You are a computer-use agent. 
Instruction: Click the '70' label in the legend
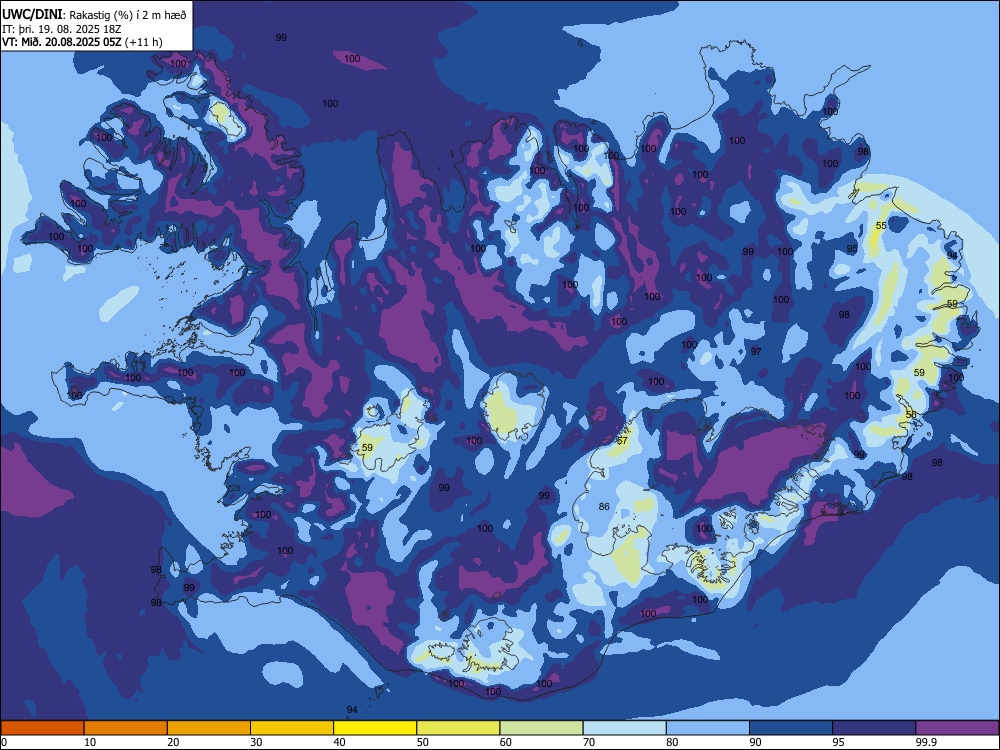(589, 742)
